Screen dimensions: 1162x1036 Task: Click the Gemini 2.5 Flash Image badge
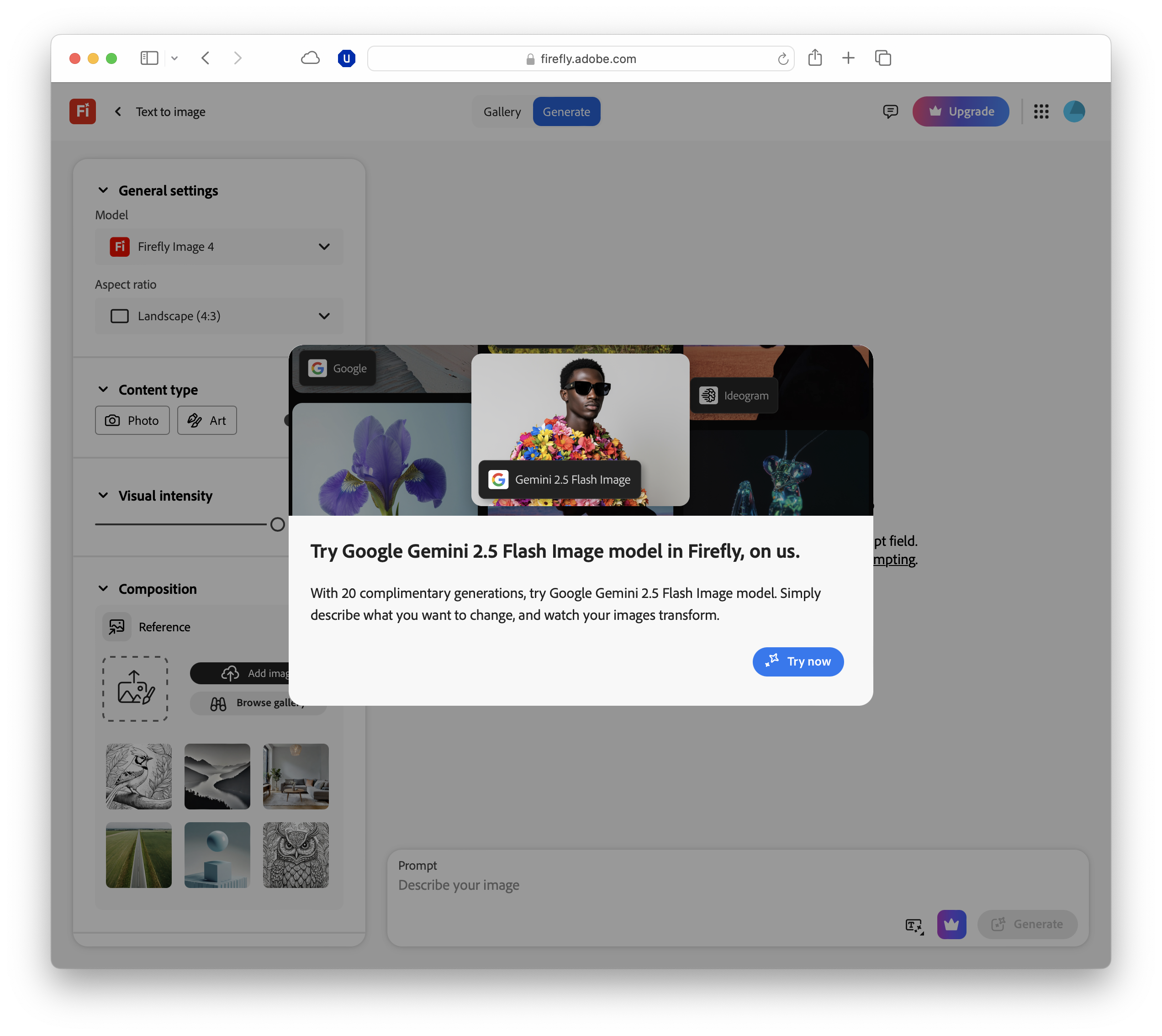[x=560, y=479]
